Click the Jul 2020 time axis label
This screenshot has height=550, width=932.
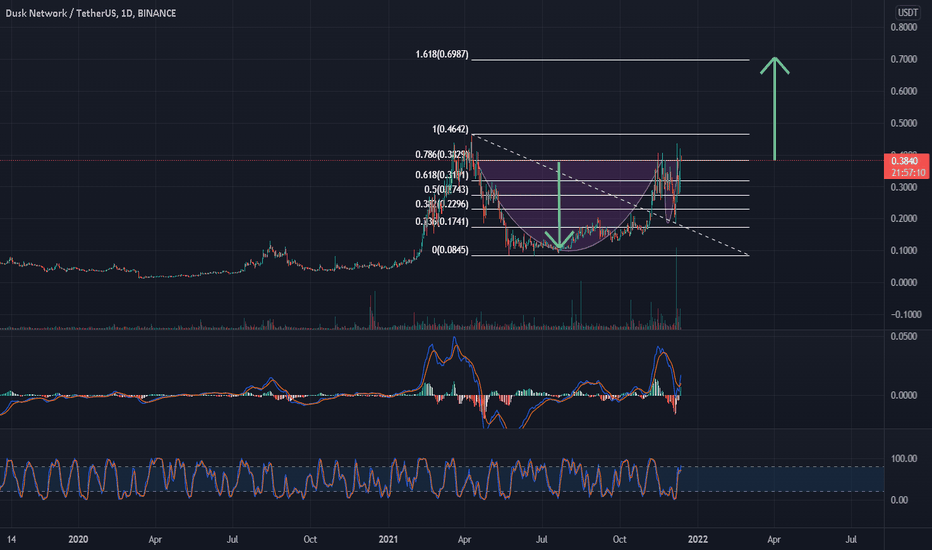tap(232, 539)
